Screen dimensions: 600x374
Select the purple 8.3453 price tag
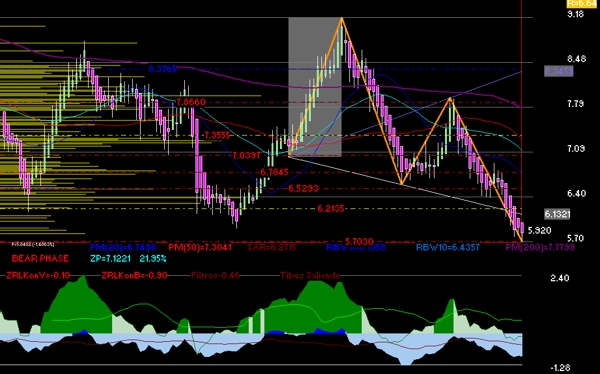click(559, 71)
